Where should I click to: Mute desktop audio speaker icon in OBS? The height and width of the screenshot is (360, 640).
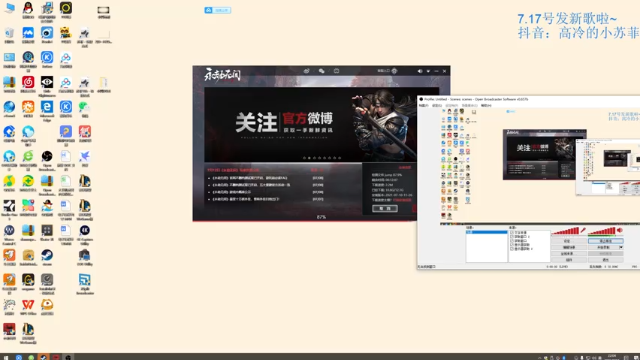point(620,231)
